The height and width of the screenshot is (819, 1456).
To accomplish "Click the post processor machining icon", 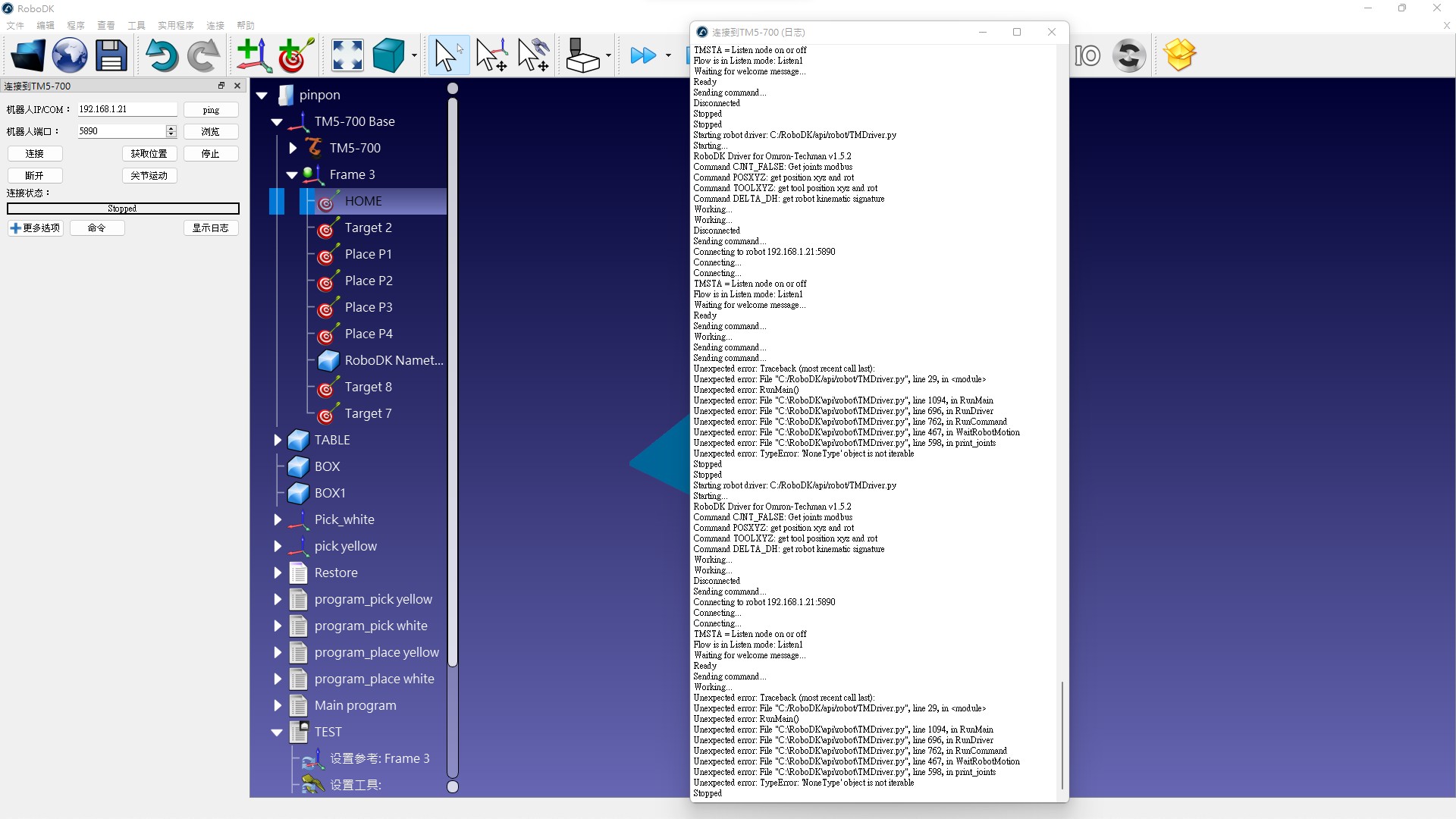I will (582, 55).
